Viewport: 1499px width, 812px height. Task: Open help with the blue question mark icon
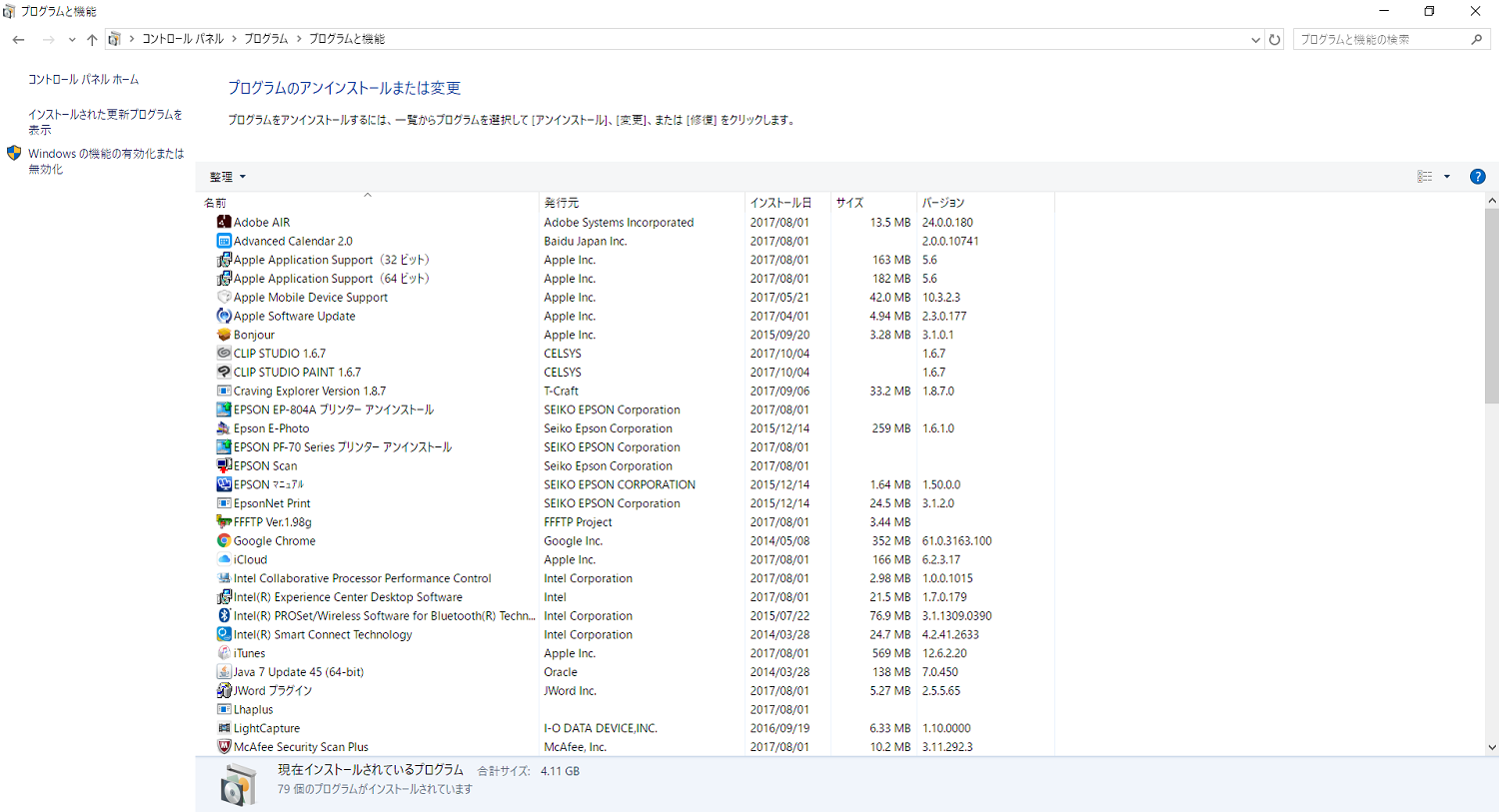(x=1477, y=177)
